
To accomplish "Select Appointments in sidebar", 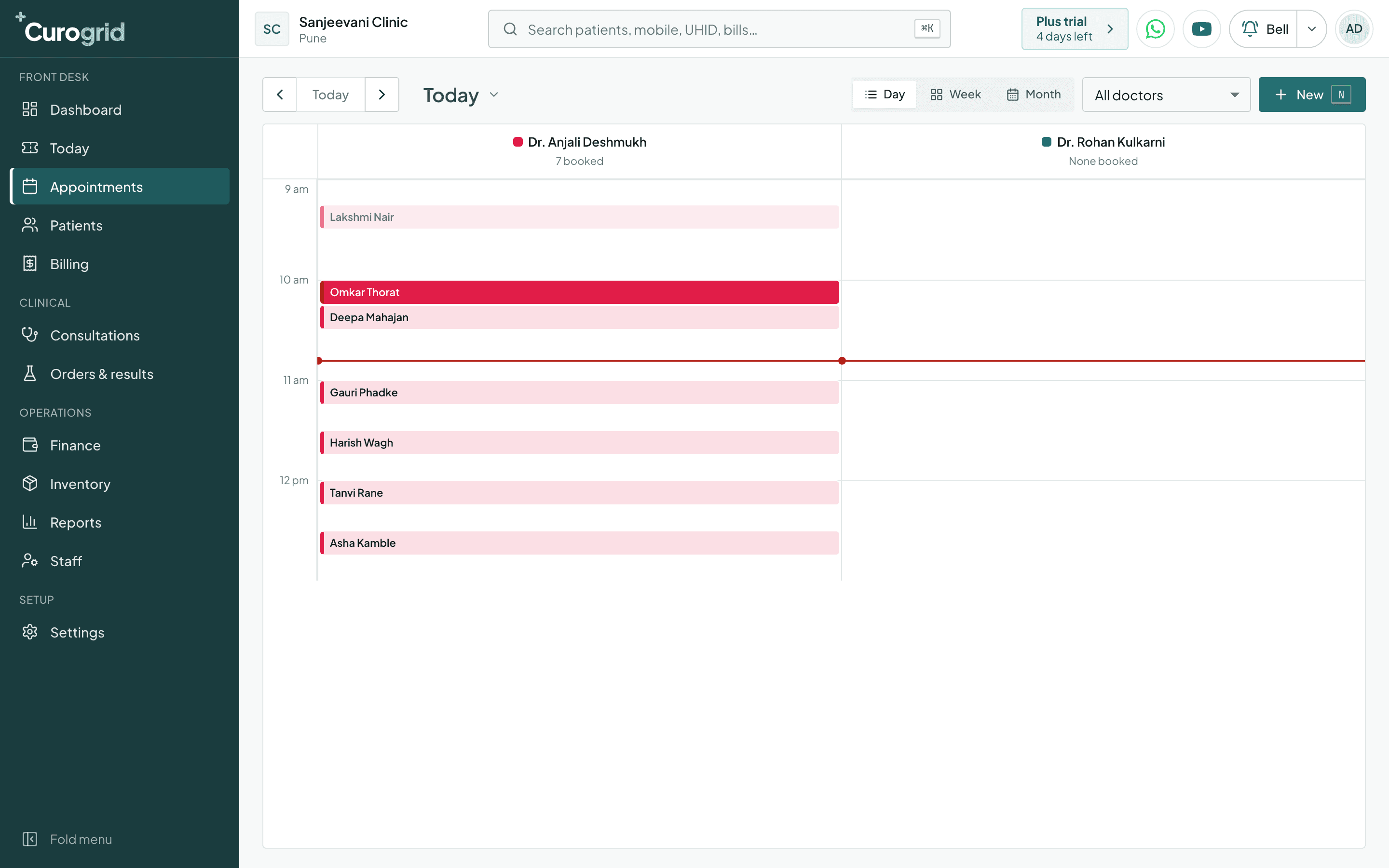I will (x=120, y=187).
